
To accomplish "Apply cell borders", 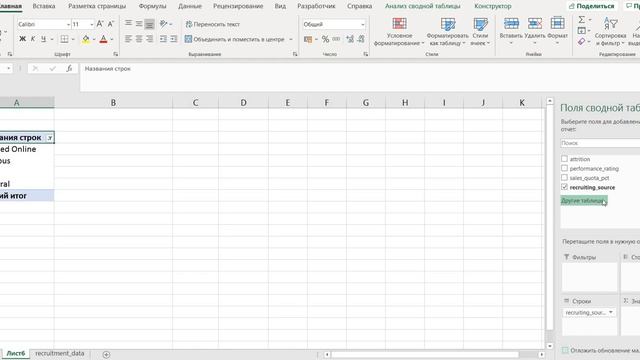I will pos(64,39).
